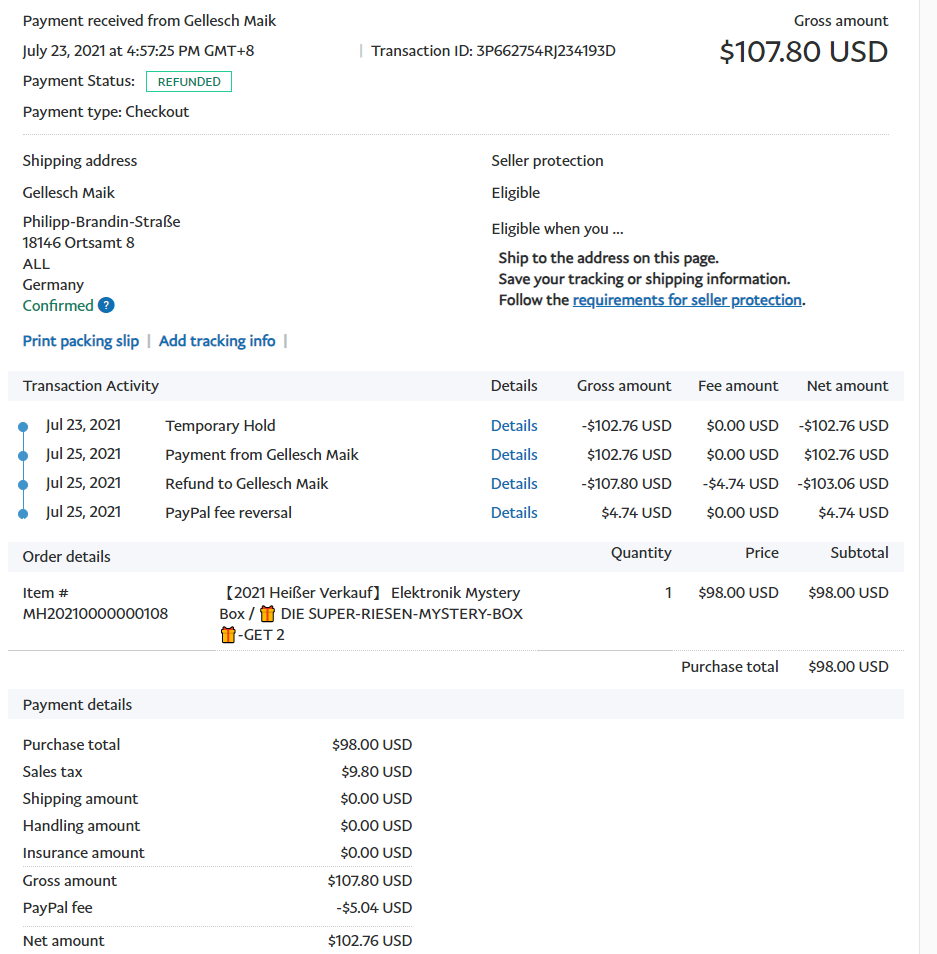Screen dimensions: 937x954
Task: Click the $107.80 USD gross amount heading
Action: pyautogui.click(x=803, y=52)
